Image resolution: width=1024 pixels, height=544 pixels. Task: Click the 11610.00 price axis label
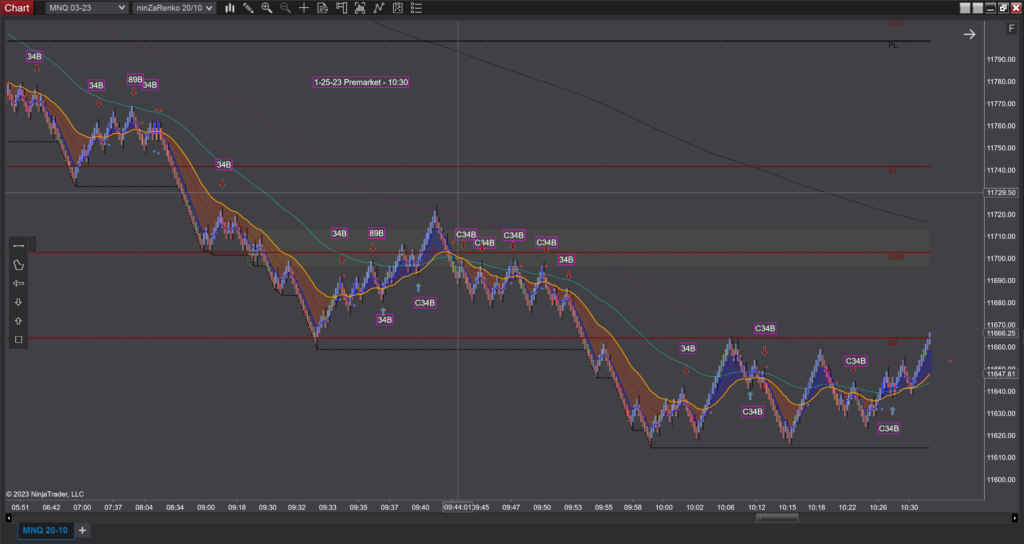tap(1001, 458)
